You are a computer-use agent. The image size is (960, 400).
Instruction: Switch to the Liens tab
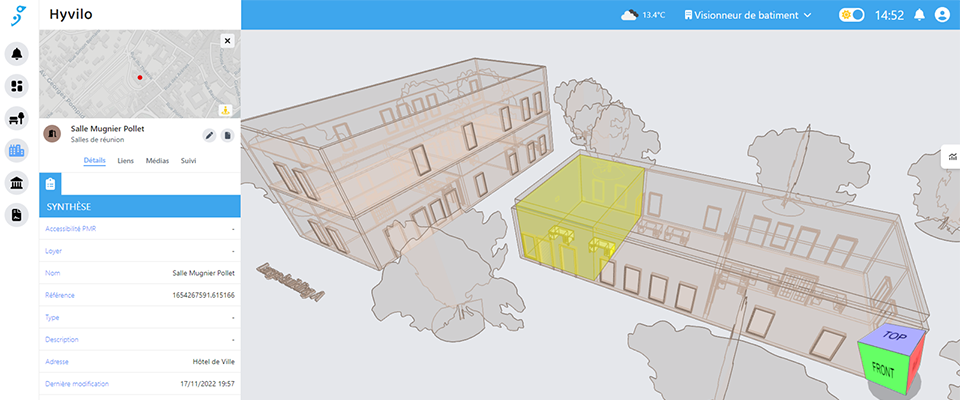tap(126, 160)
